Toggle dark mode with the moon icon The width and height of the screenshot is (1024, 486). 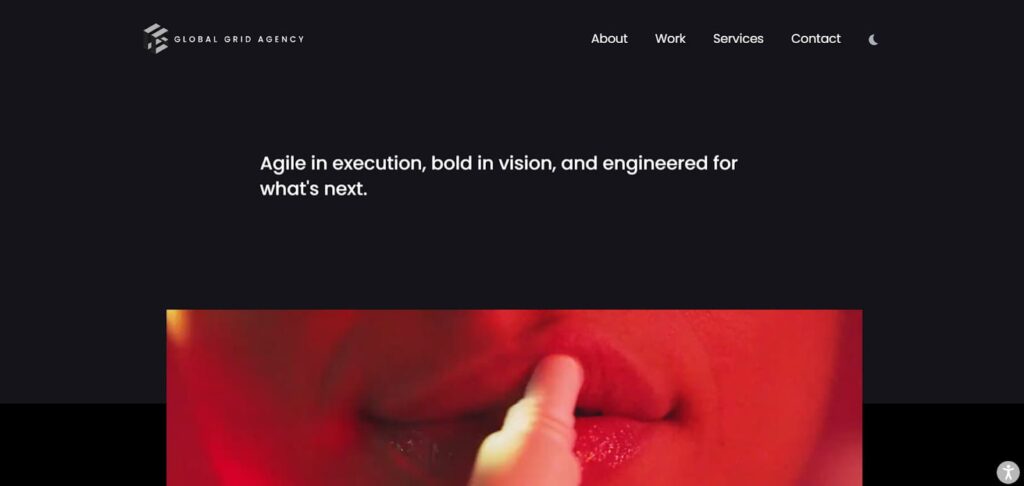873,40
